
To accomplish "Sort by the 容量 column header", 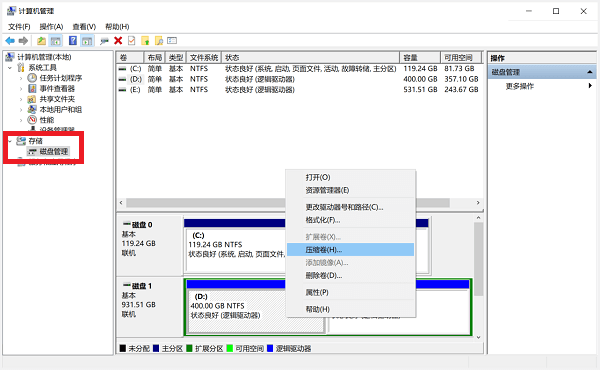I will [420, 58].
